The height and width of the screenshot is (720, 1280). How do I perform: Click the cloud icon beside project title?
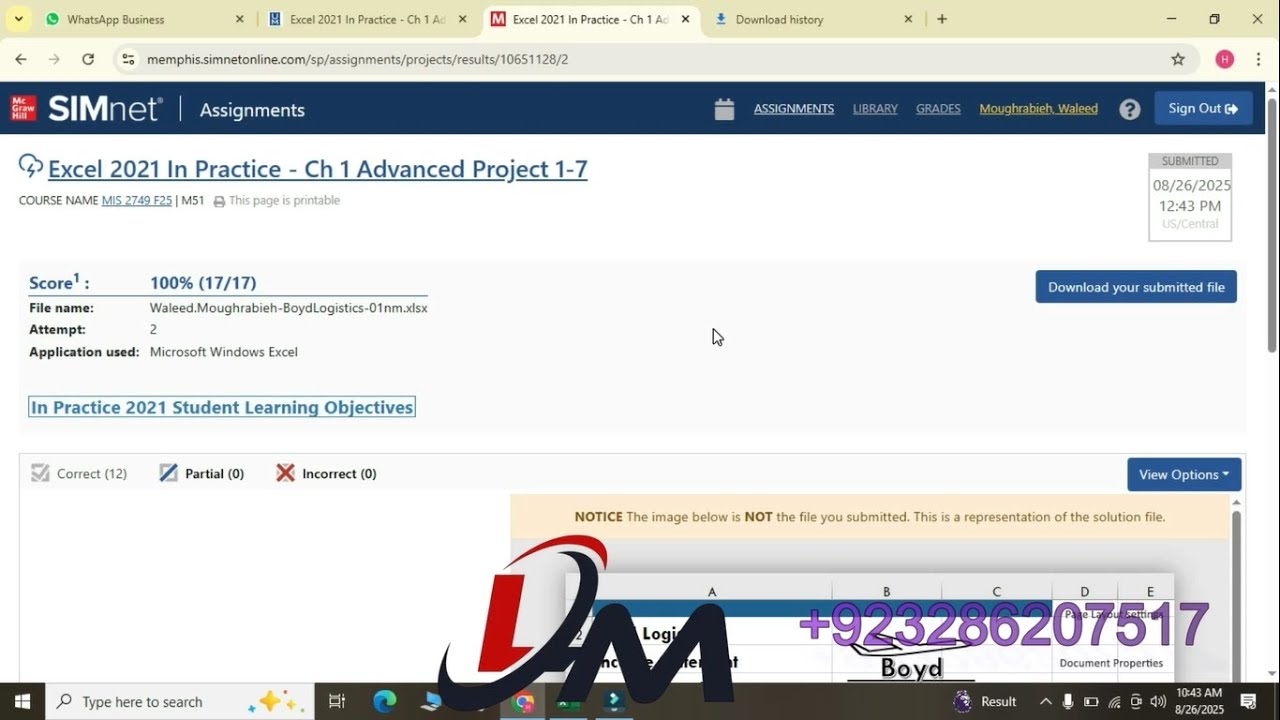(x=31, y=166)
